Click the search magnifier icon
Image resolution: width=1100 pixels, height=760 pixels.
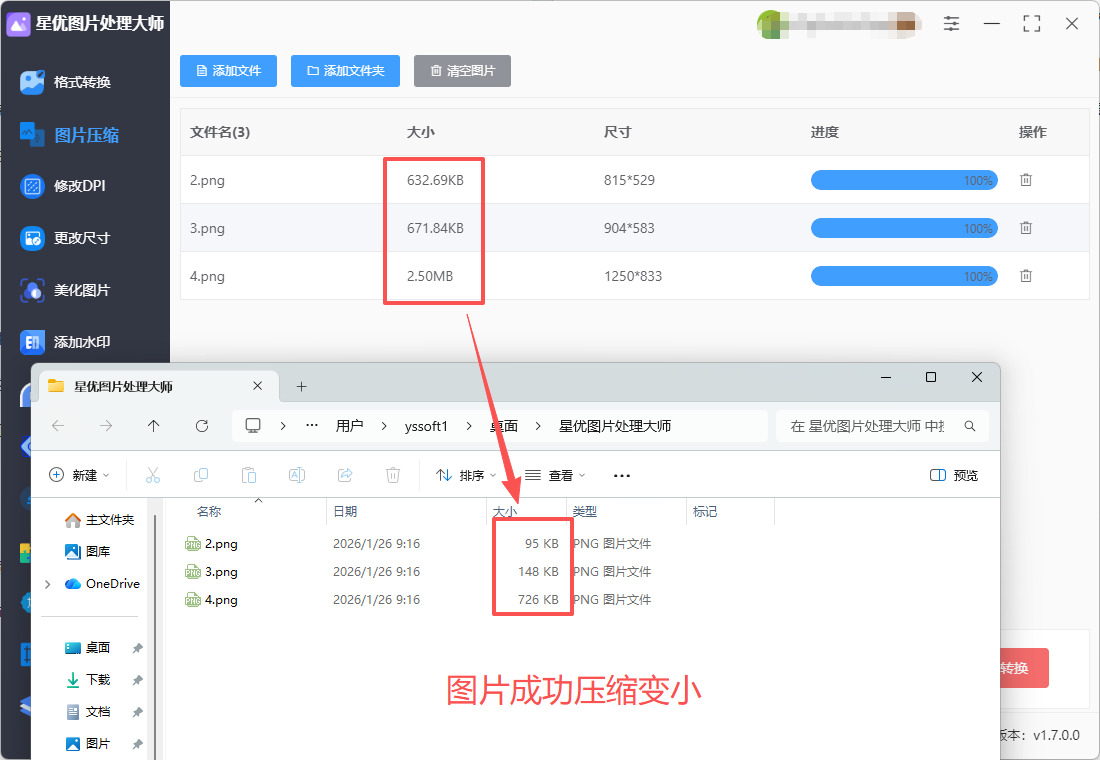tap(970, 426)
